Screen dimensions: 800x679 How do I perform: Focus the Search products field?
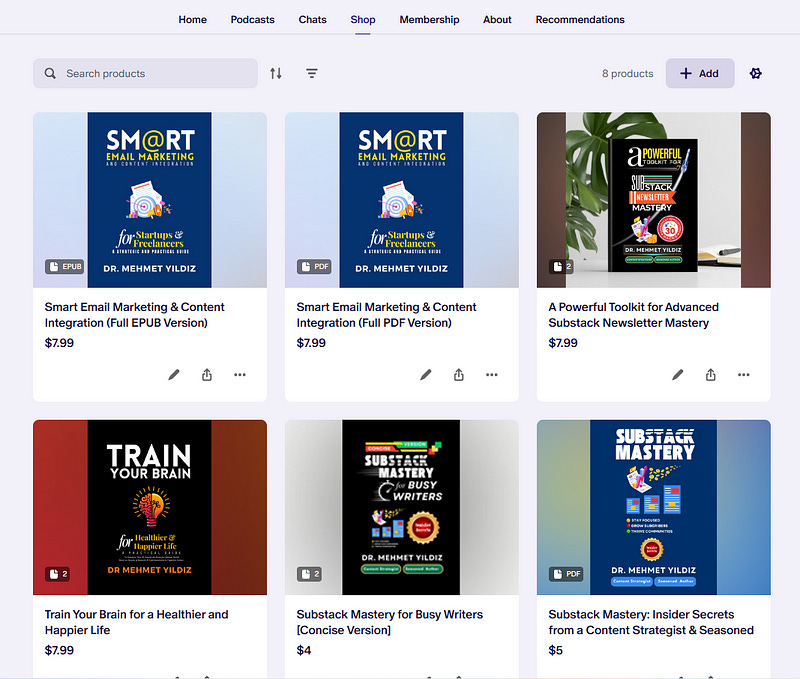145,73
